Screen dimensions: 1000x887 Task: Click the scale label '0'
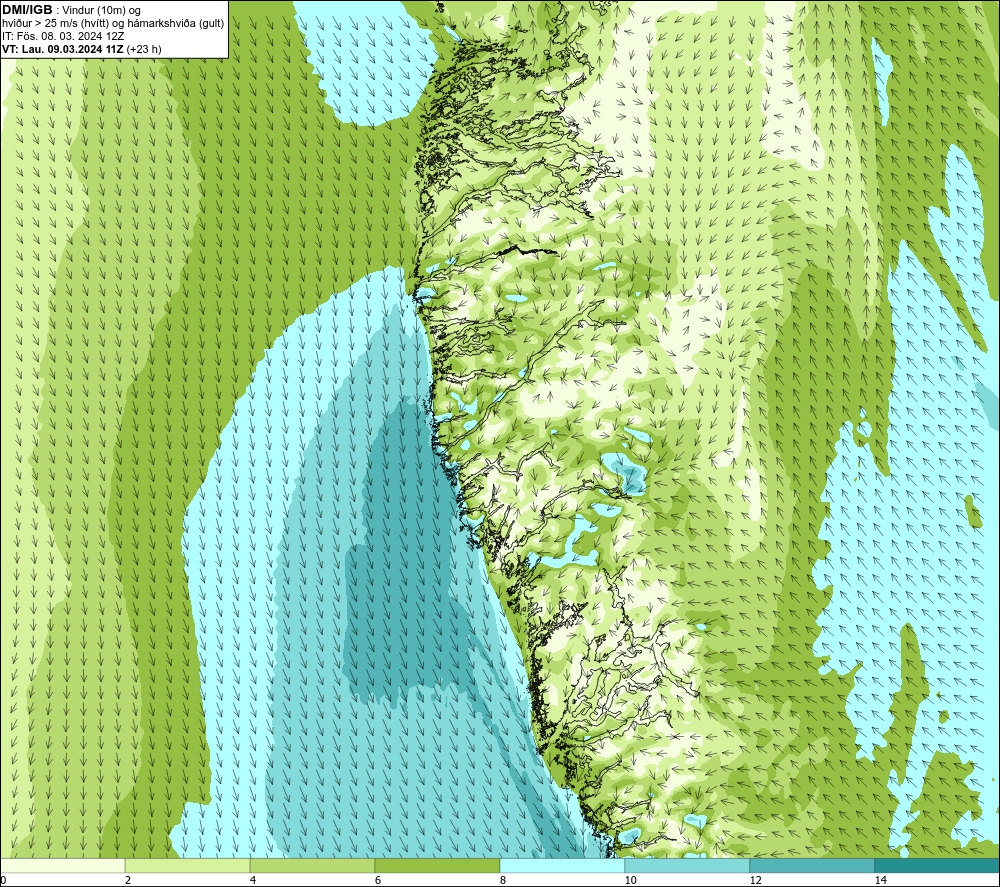point(3,880)
